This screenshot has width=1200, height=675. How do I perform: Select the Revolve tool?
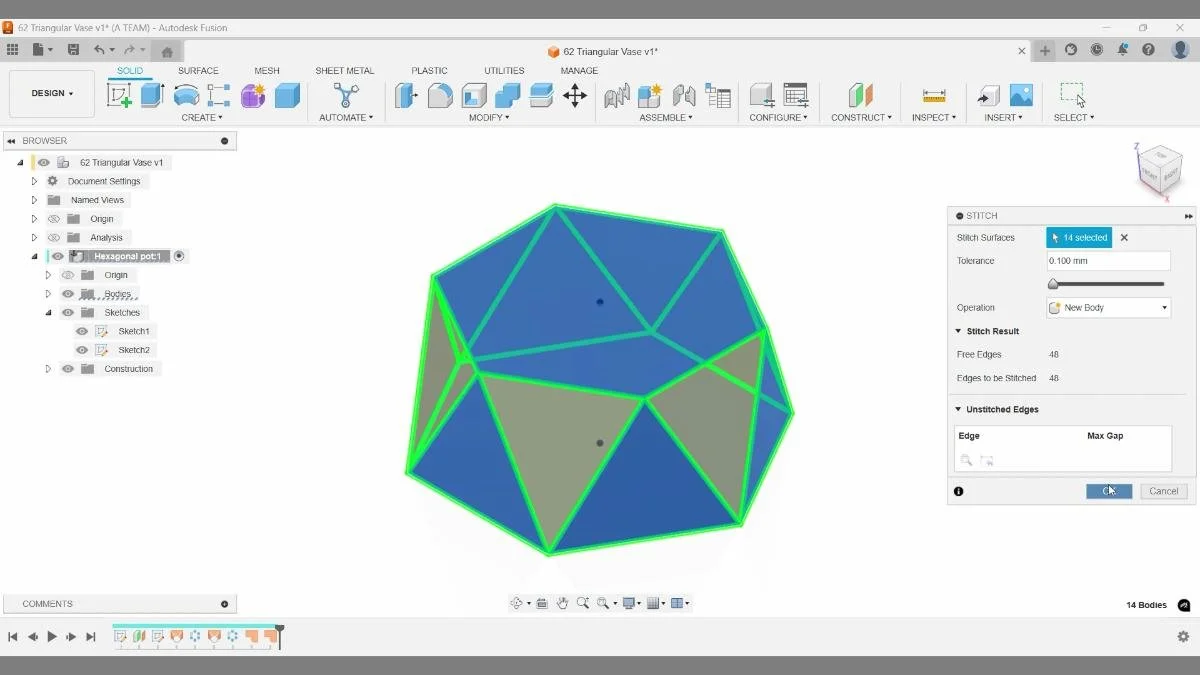click(186, 95)
